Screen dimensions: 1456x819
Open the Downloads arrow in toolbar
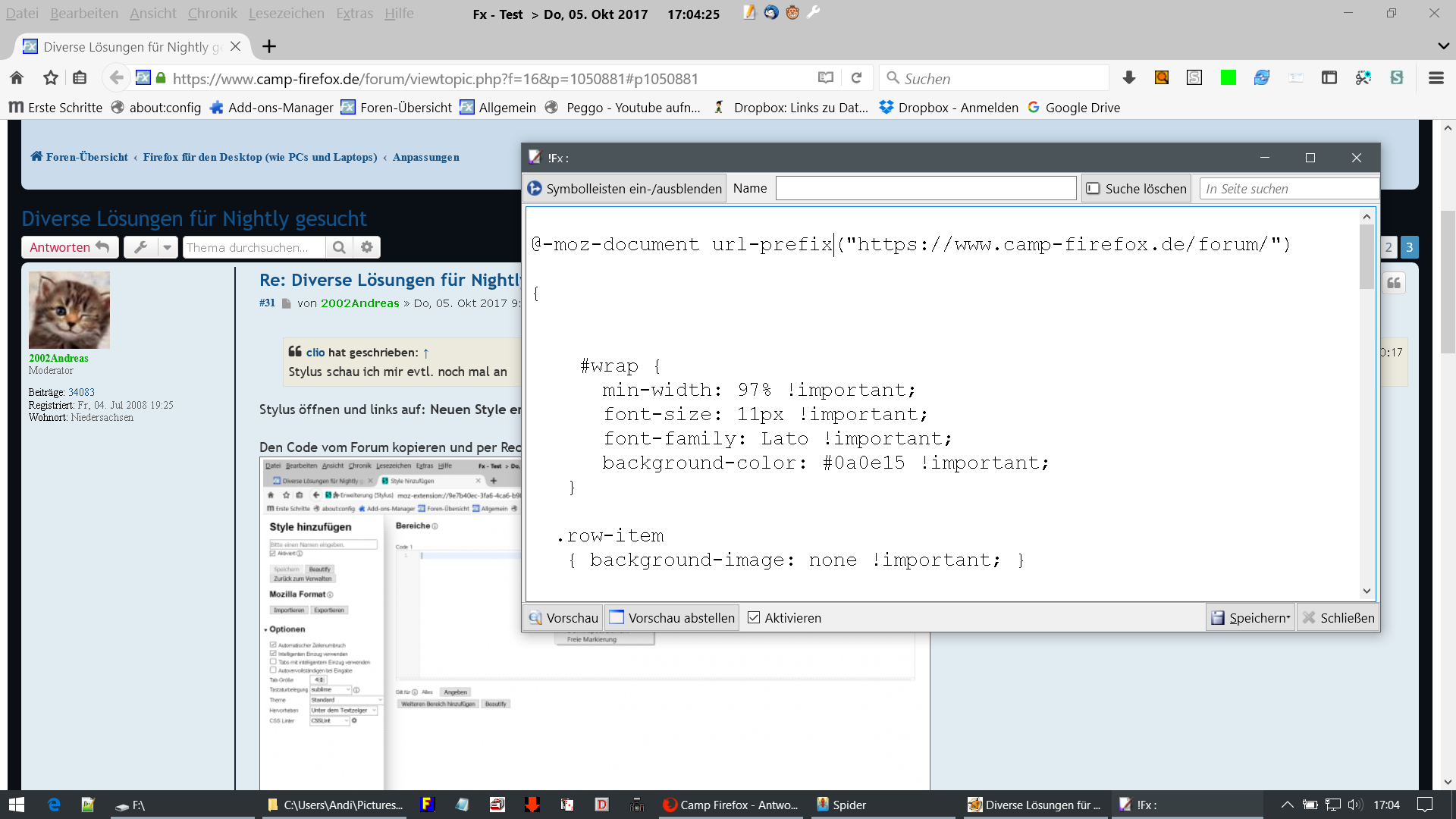tap(1128, 78)
